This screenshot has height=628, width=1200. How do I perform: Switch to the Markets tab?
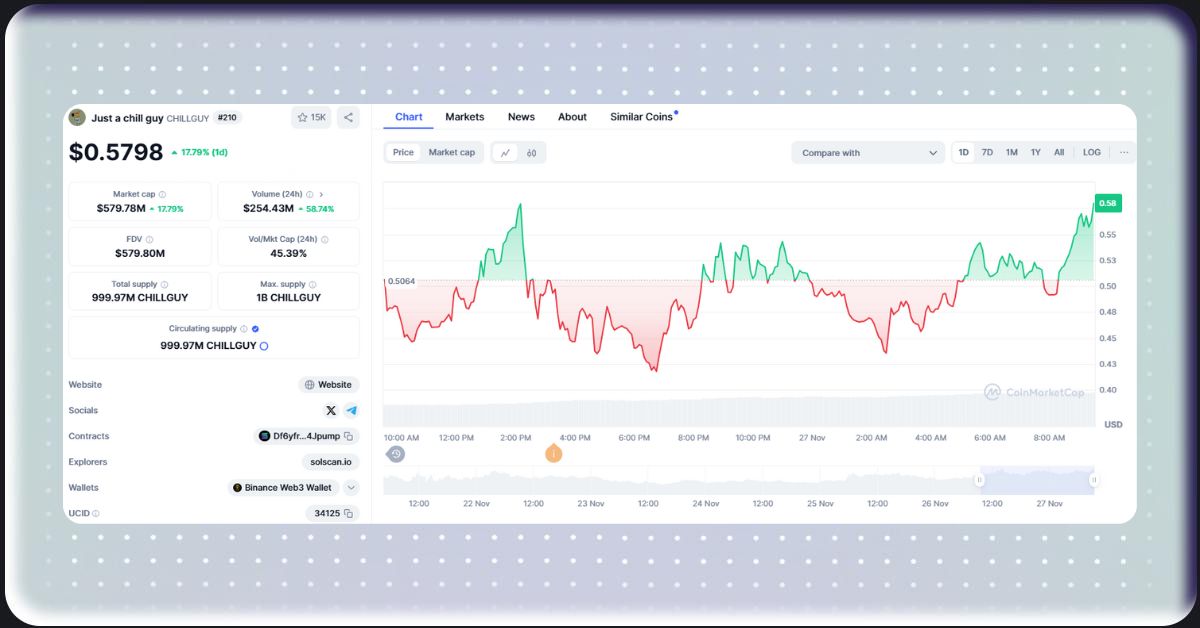[x=464, y=116]
